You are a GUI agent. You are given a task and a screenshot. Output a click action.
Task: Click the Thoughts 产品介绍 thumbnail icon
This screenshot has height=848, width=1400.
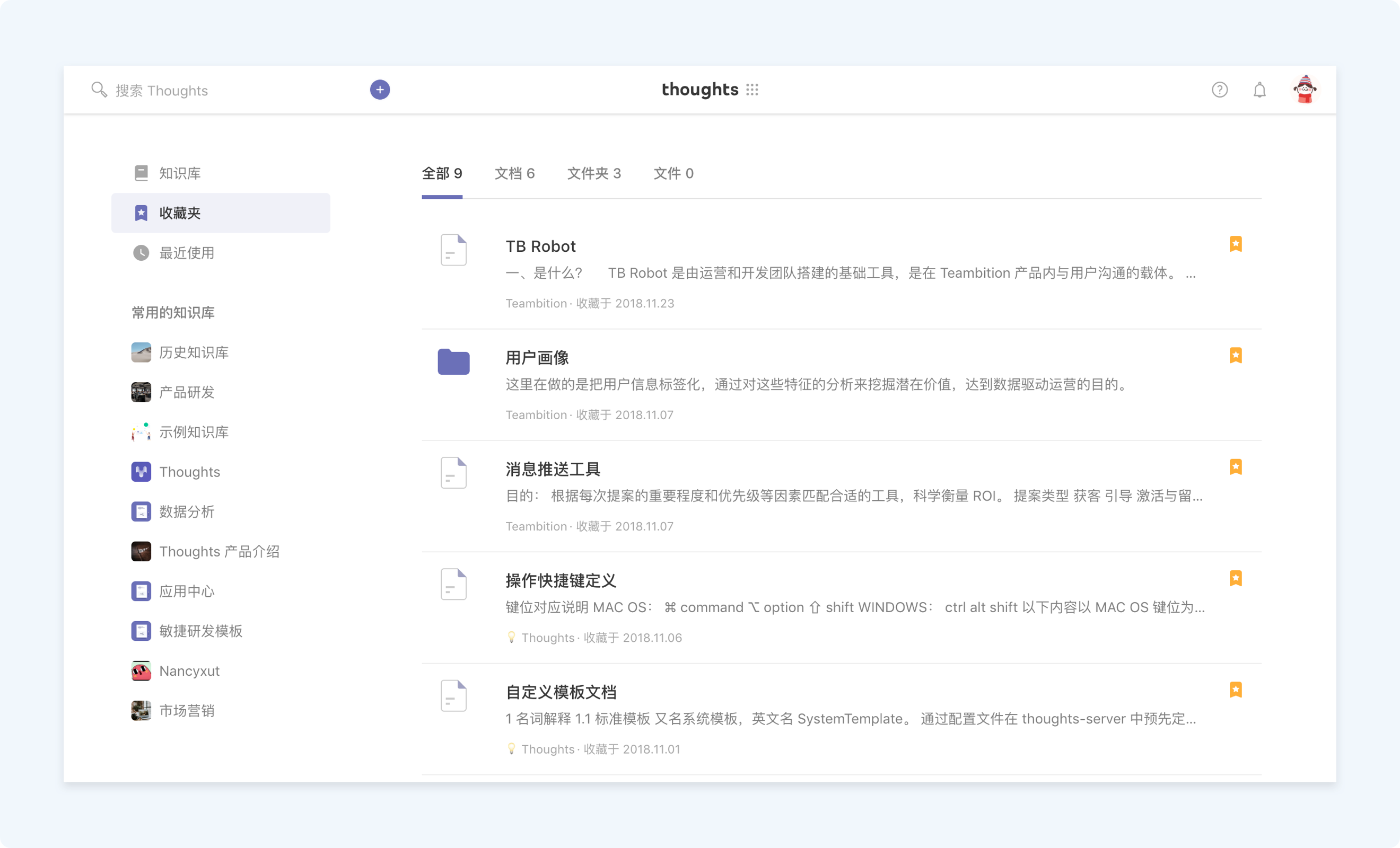click(x=141, y=552)
